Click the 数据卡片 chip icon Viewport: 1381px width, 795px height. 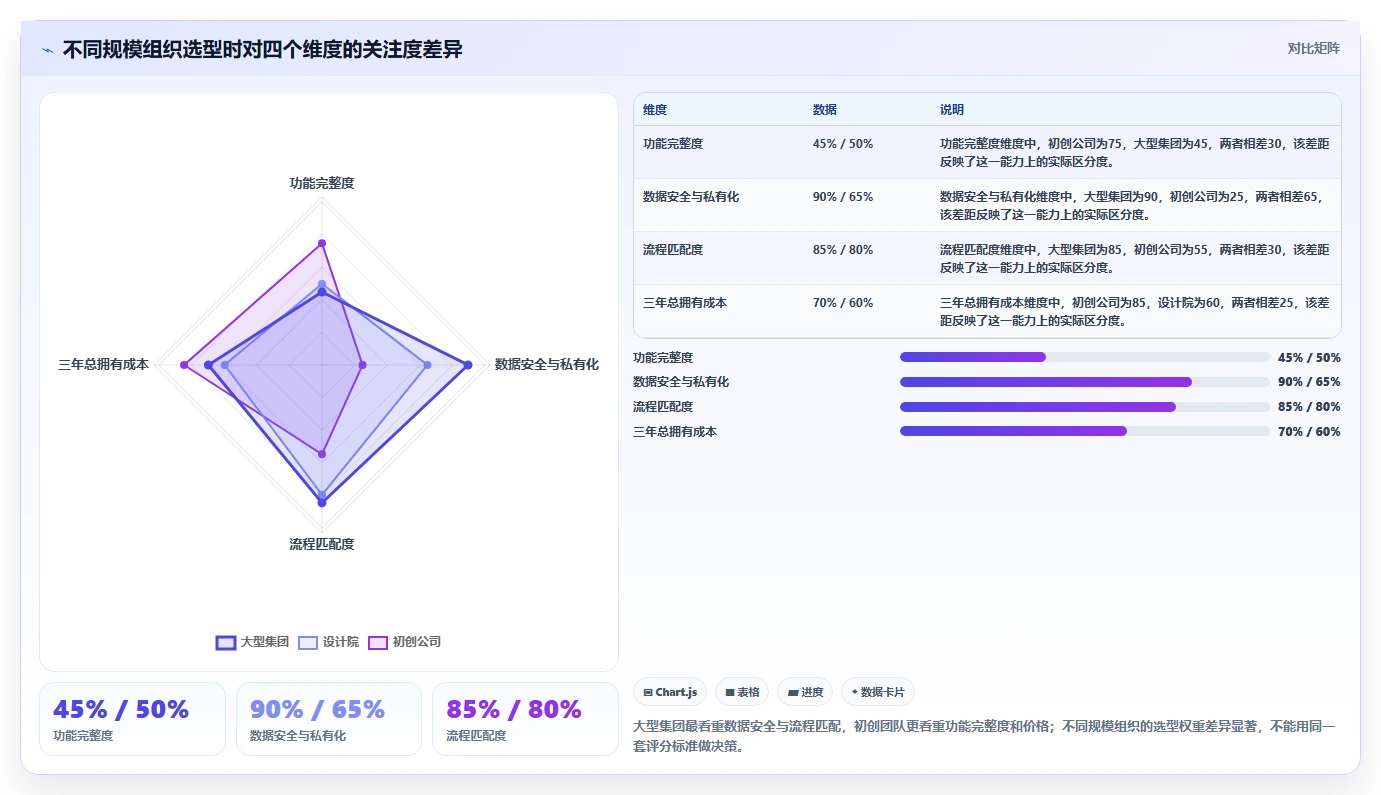coord(855,692)
